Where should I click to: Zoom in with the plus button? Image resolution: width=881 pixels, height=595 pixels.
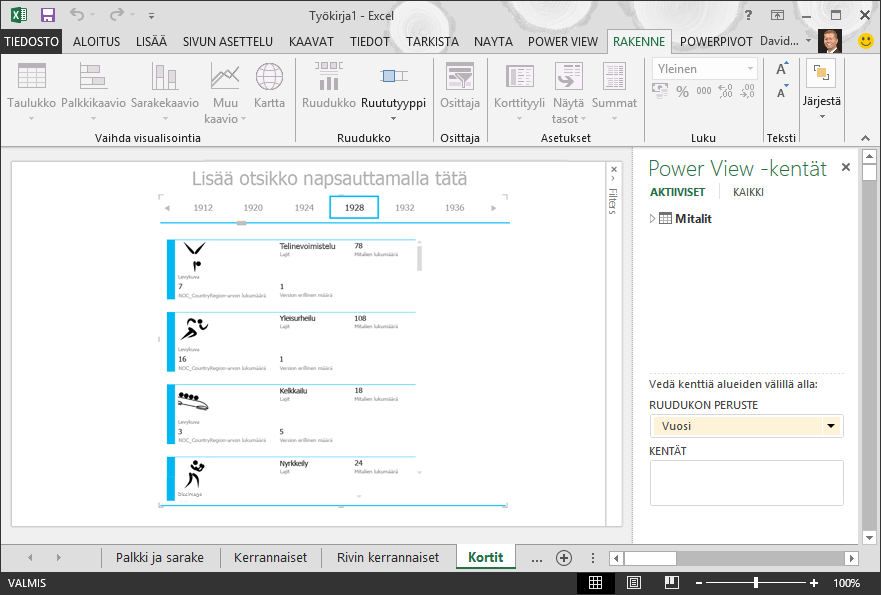pyautogui.click(x=814, y=583)
